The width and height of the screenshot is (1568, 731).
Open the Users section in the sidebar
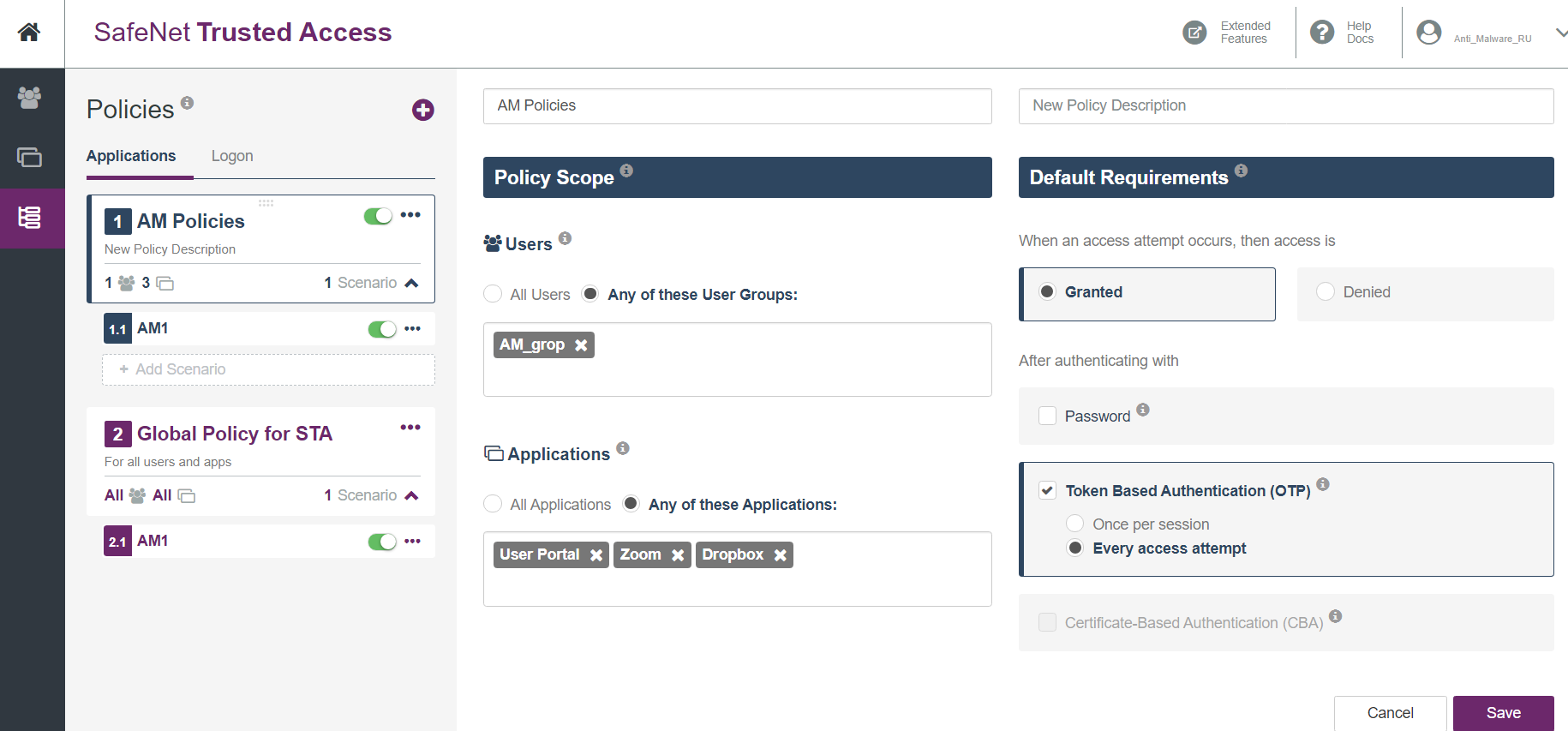pos(29,98)
